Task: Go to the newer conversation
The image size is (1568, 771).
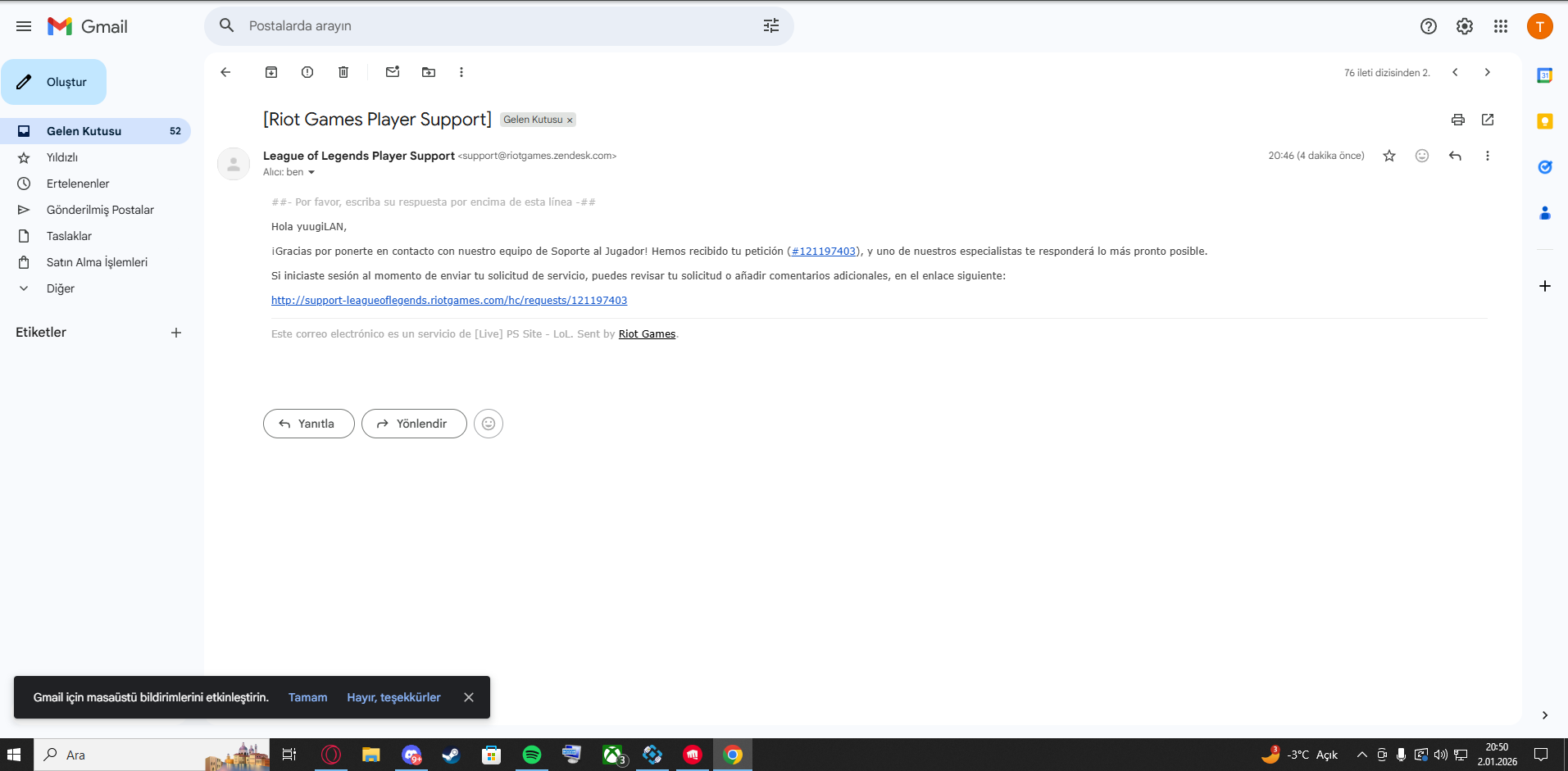Action: coord(1455,72)
